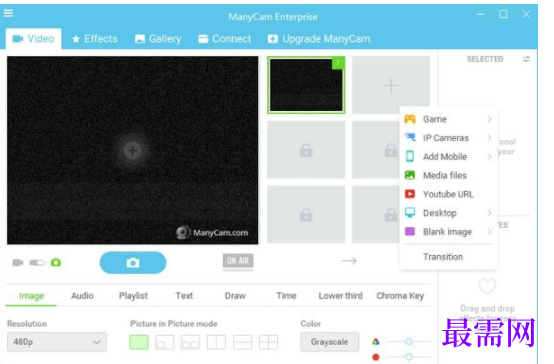Click locked preset below first thumbnail

[x=306, y=150]
